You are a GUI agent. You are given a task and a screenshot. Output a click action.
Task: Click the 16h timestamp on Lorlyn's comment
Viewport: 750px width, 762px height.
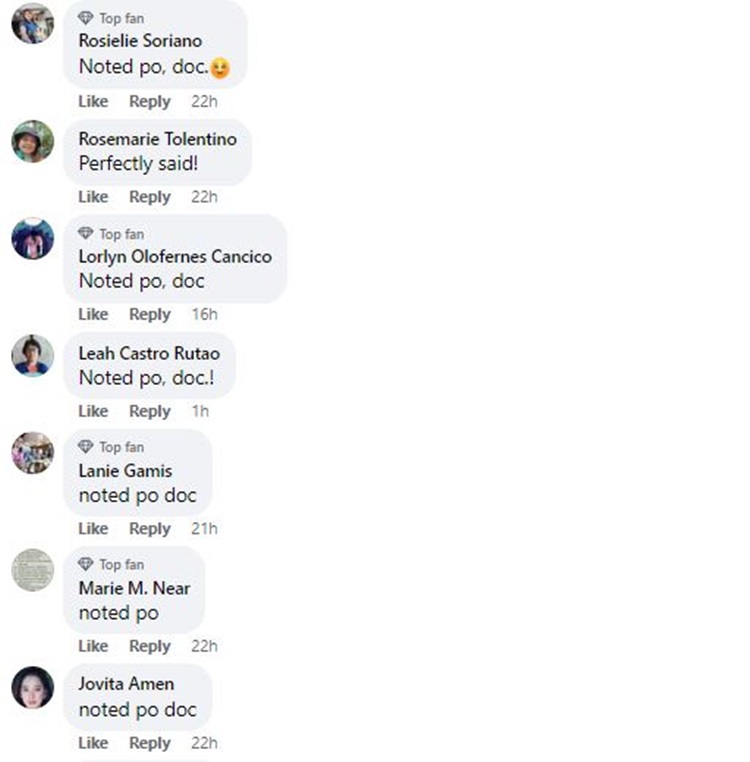click(204, 314)
